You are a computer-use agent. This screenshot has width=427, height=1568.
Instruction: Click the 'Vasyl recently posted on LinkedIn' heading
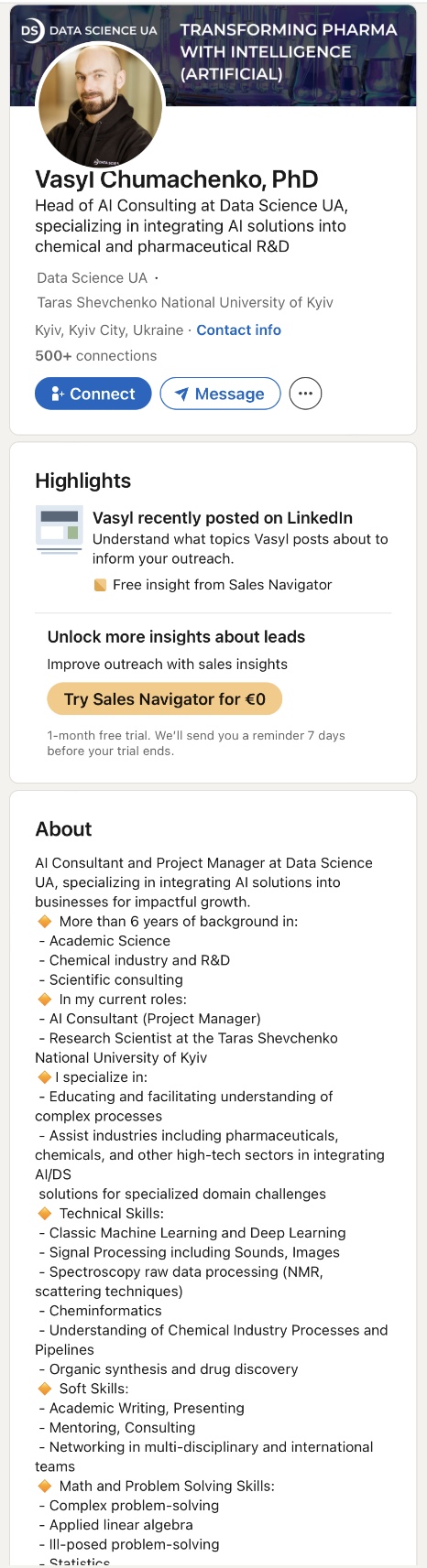223,517
